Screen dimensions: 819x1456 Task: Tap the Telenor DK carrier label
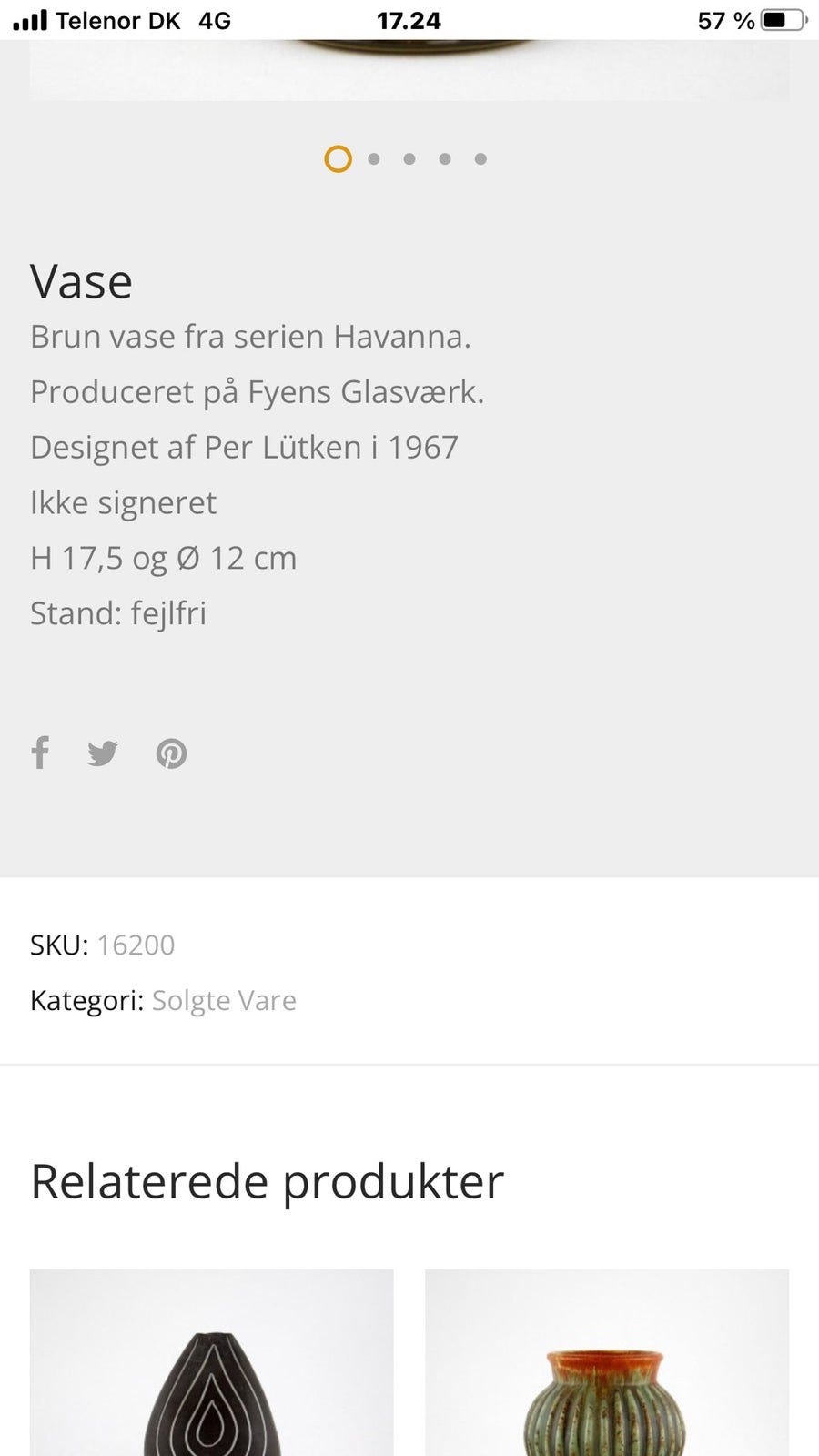(x=118, y=20)
